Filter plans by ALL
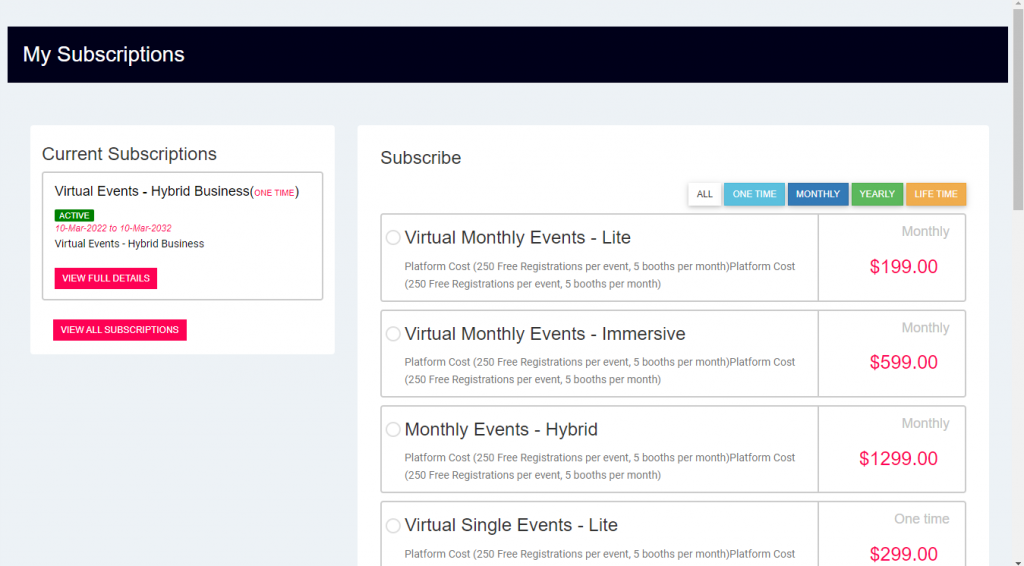The width and height of the screenshot is (1024, 566). coord(704,194)
